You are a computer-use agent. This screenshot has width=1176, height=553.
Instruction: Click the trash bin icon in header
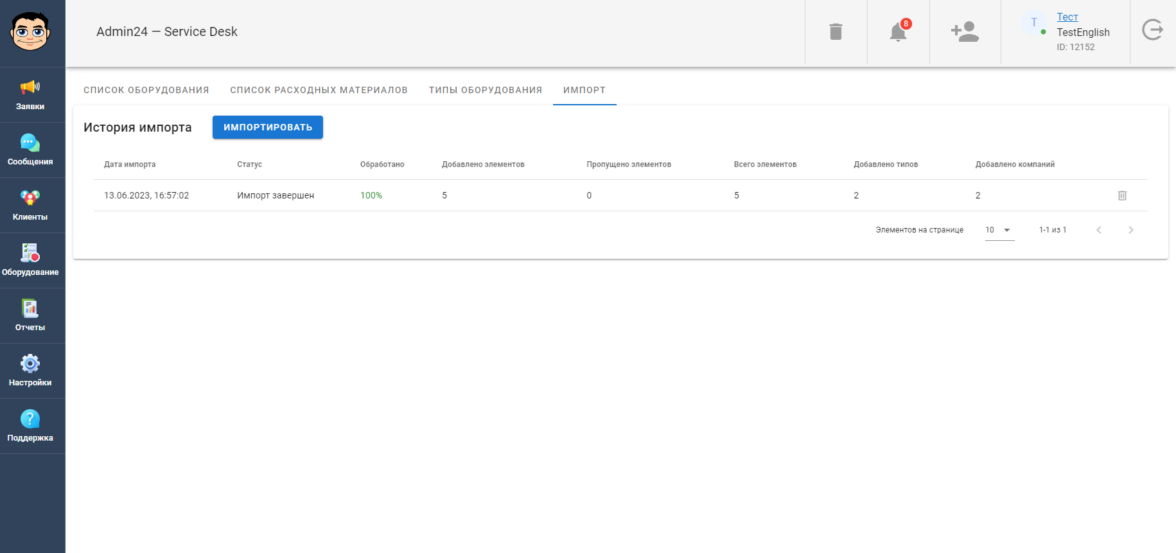(835, 32)
